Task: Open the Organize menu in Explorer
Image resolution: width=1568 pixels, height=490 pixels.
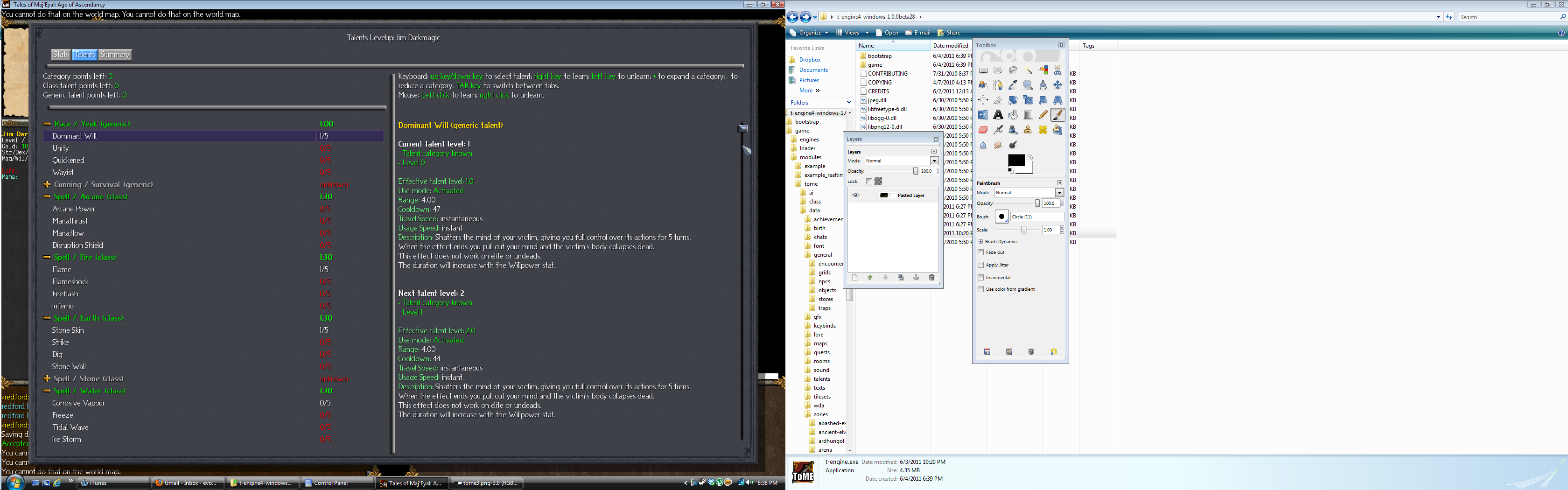Action: click(x=809, y=33)
